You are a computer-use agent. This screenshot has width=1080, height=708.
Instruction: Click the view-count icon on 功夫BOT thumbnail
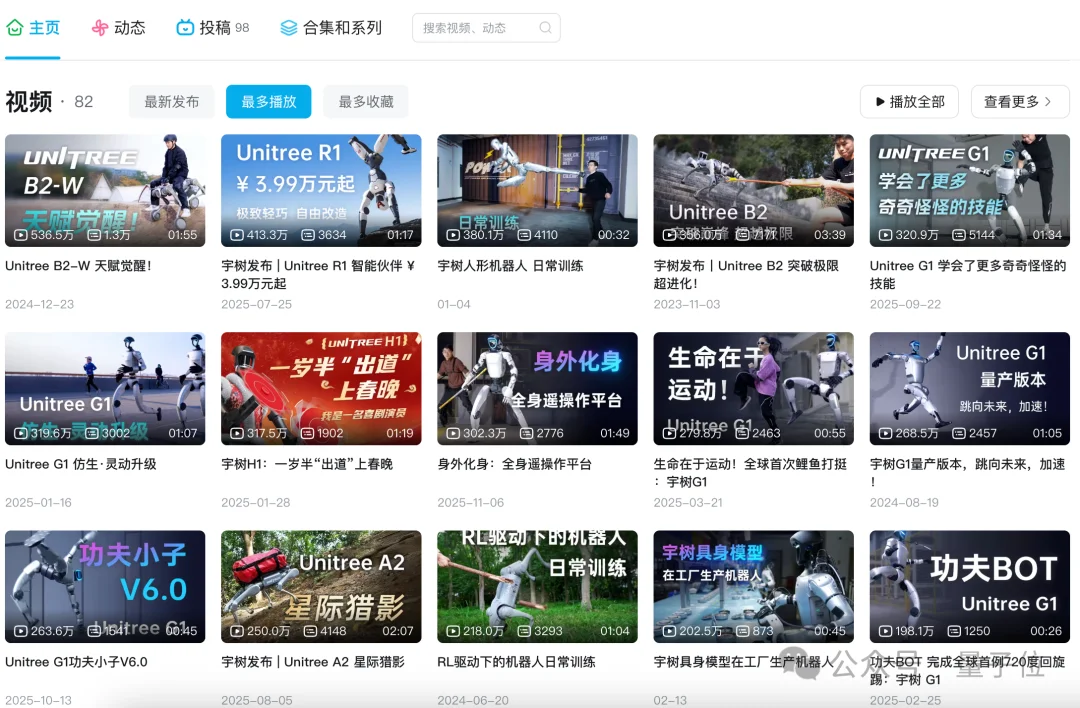[x=886, y=630]
